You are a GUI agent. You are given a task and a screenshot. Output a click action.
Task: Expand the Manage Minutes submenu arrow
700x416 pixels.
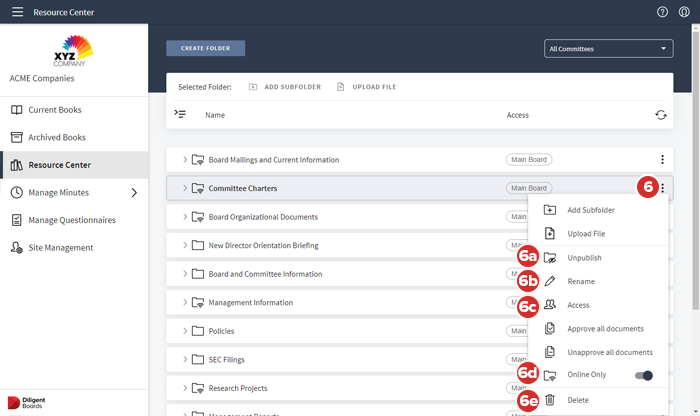click(134, 192)
